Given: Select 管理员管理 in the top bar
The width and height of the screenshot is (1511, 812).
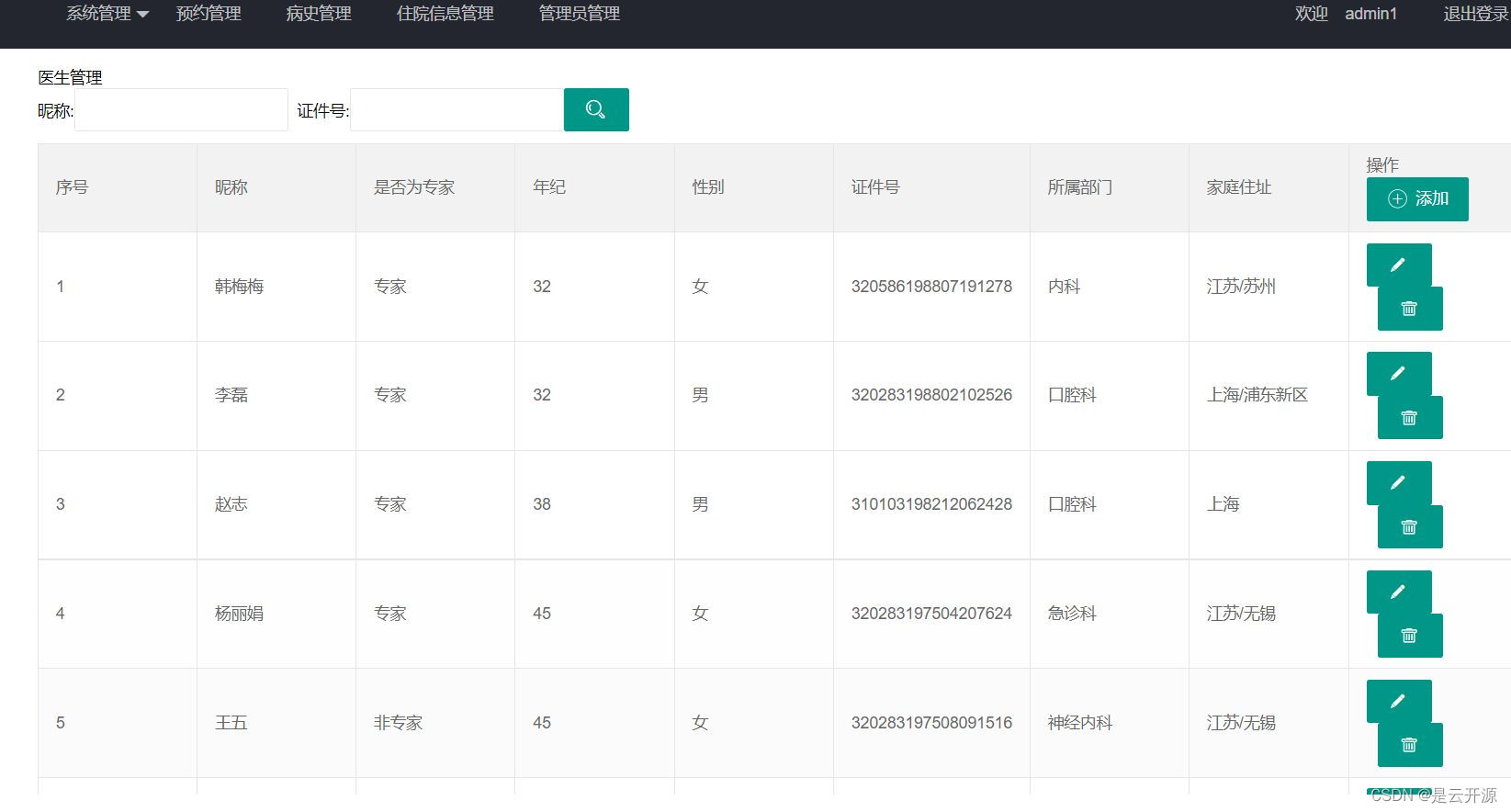Looking at the screenshot, I should 580,14.
